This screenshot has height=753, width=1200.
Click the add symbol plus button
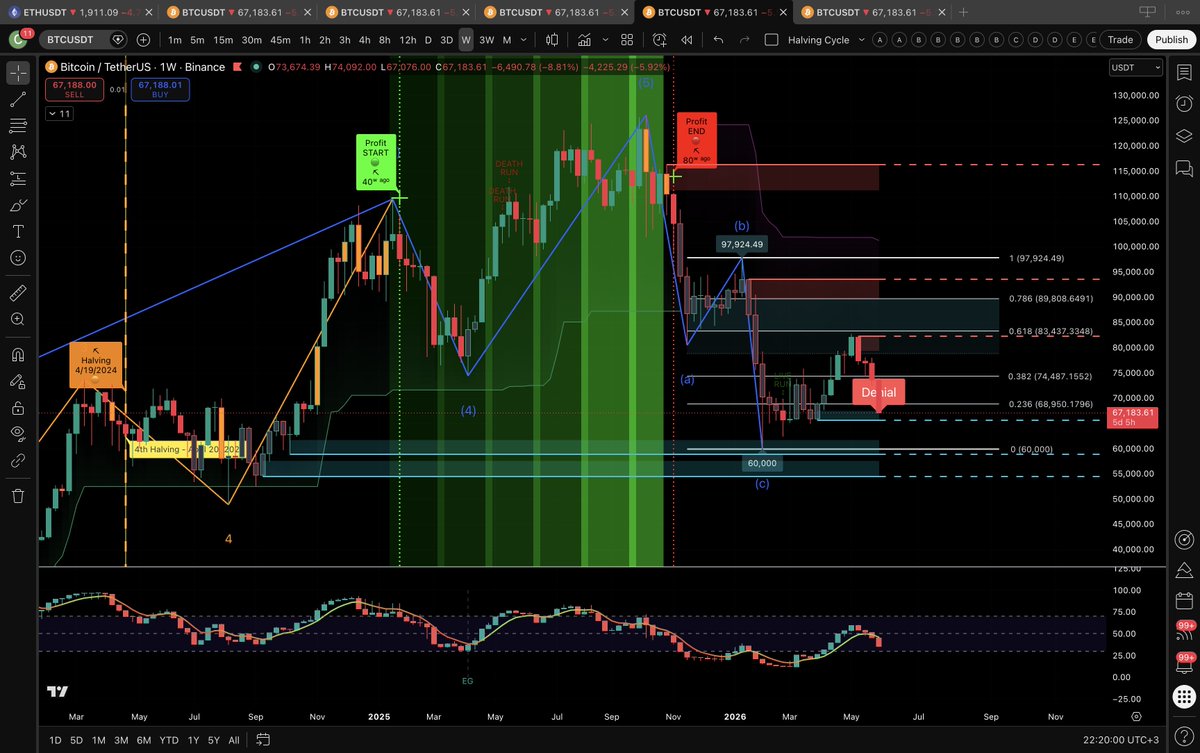pyautogui.click(x=144, y=40)
